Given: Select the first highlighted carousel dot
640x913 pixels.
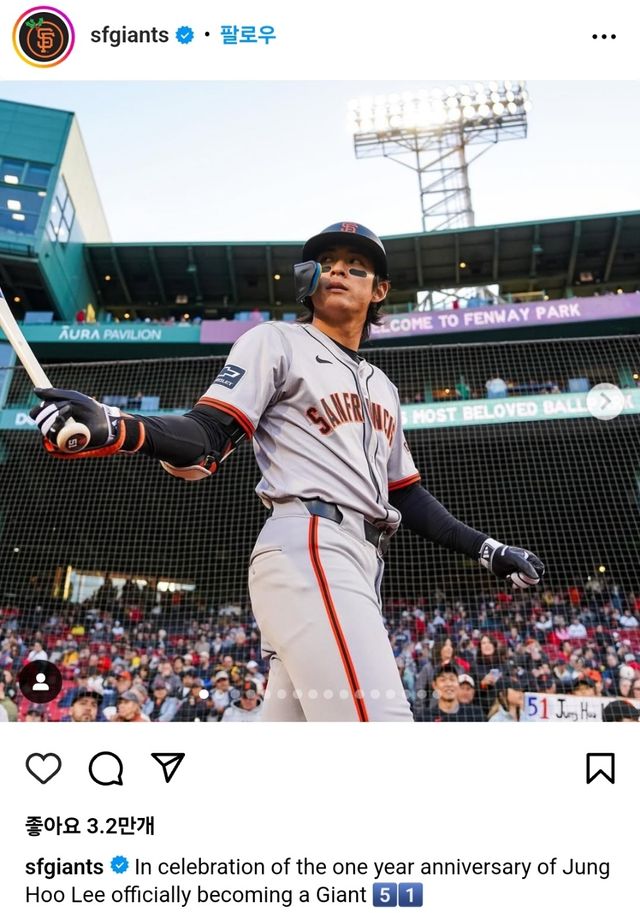Looking at the screenshot, I should [204, 694].
